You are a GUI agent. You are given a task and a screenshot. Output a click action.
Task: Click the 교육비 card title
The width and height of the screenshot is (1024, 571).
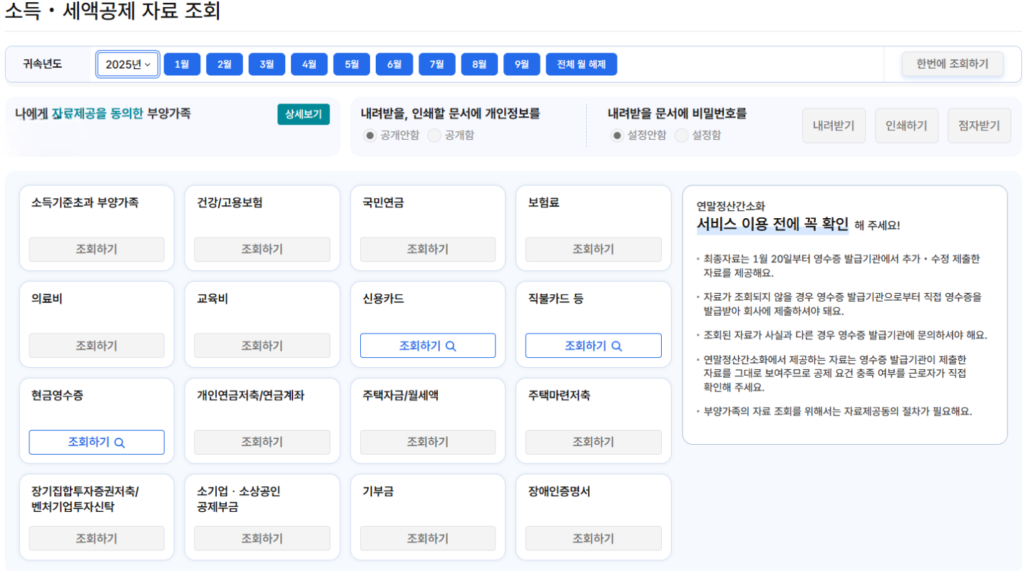click(212, 299)
